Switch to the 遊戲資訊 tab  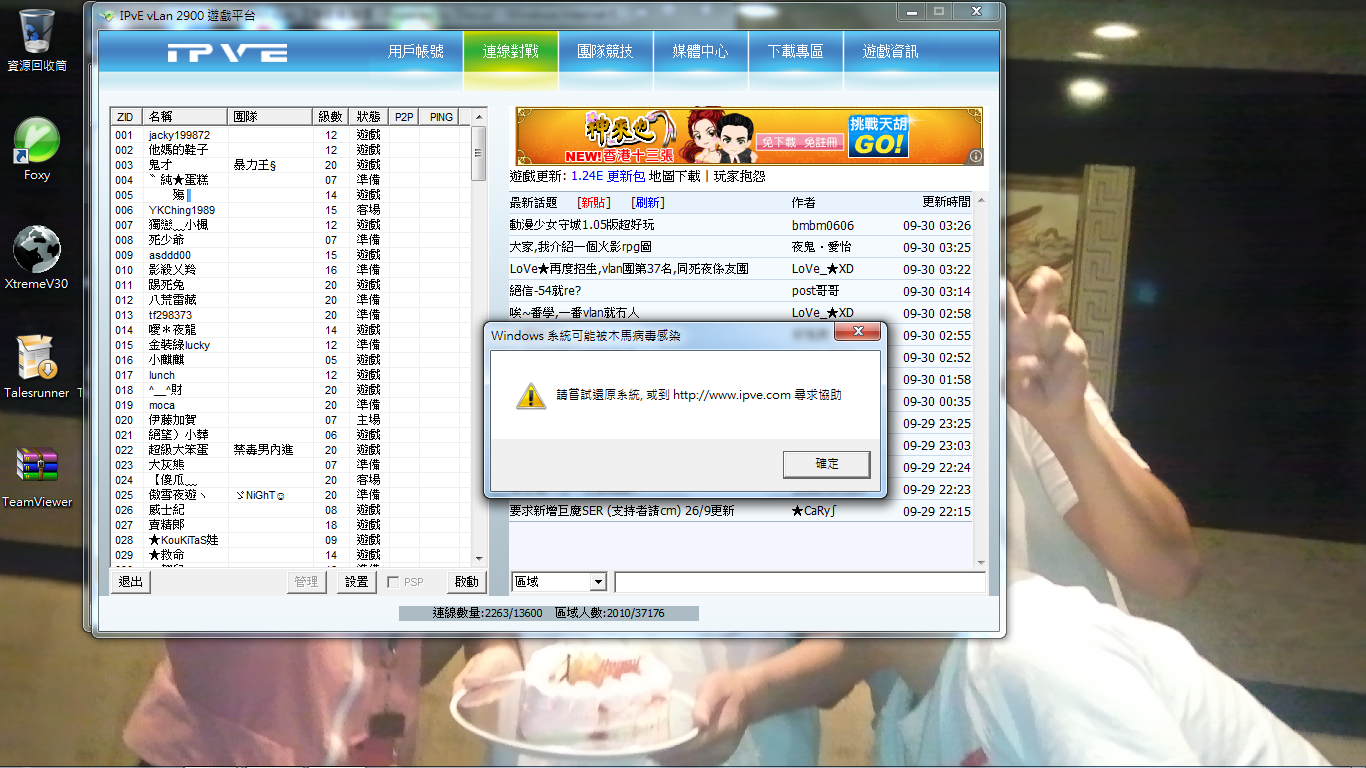click(x=890, y=52)
